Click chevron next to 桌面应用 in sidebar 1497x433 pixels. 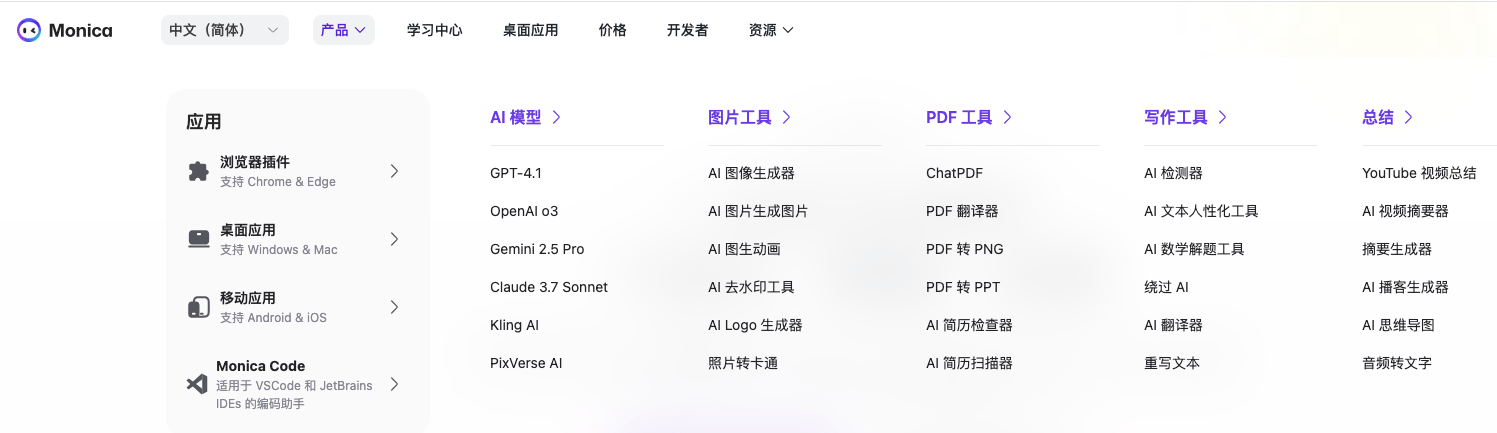[394, 239]
